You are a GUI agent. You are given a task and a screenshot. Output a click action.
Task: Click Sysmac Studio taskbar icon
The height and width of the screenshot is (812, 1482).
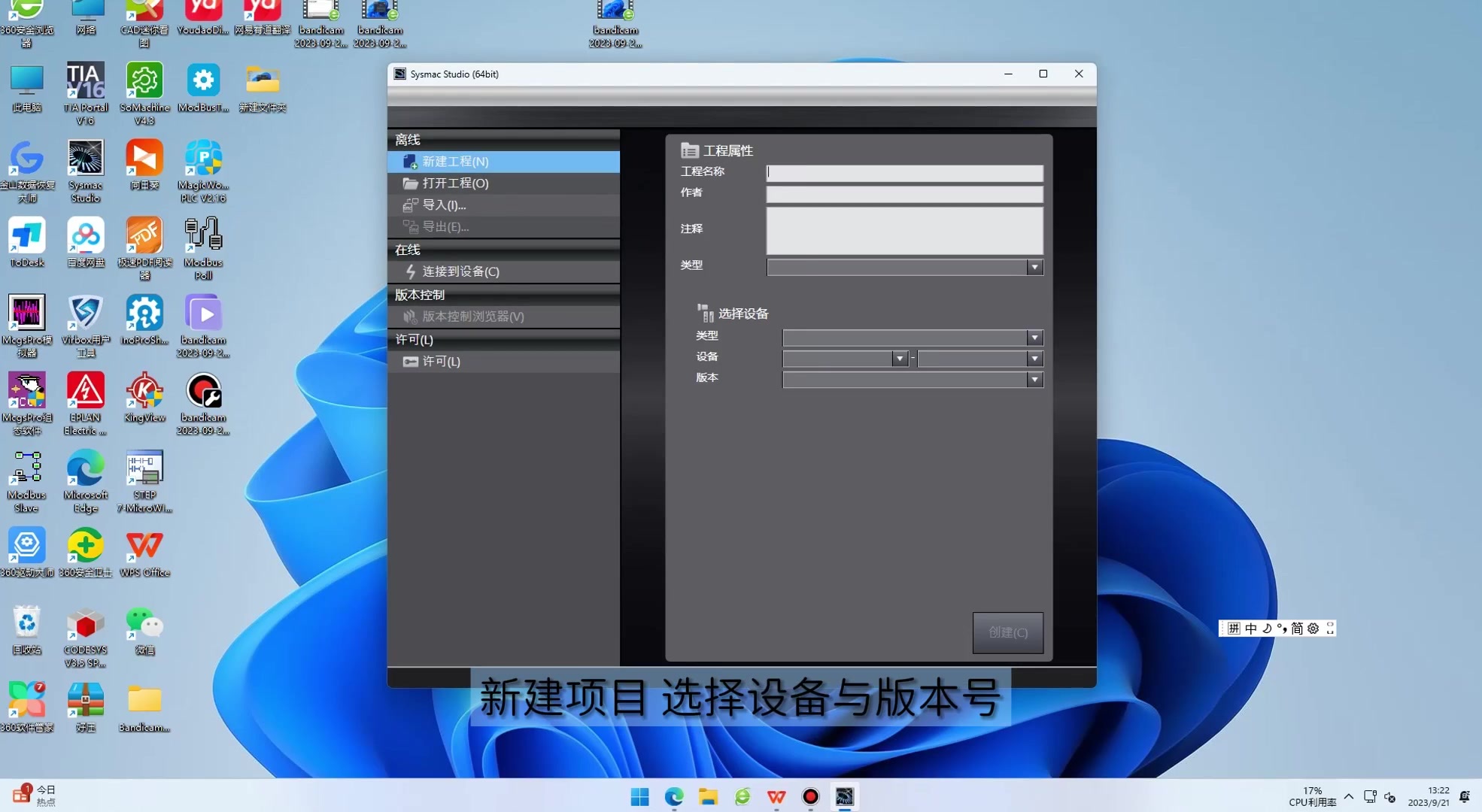click(x=844, y=796)
